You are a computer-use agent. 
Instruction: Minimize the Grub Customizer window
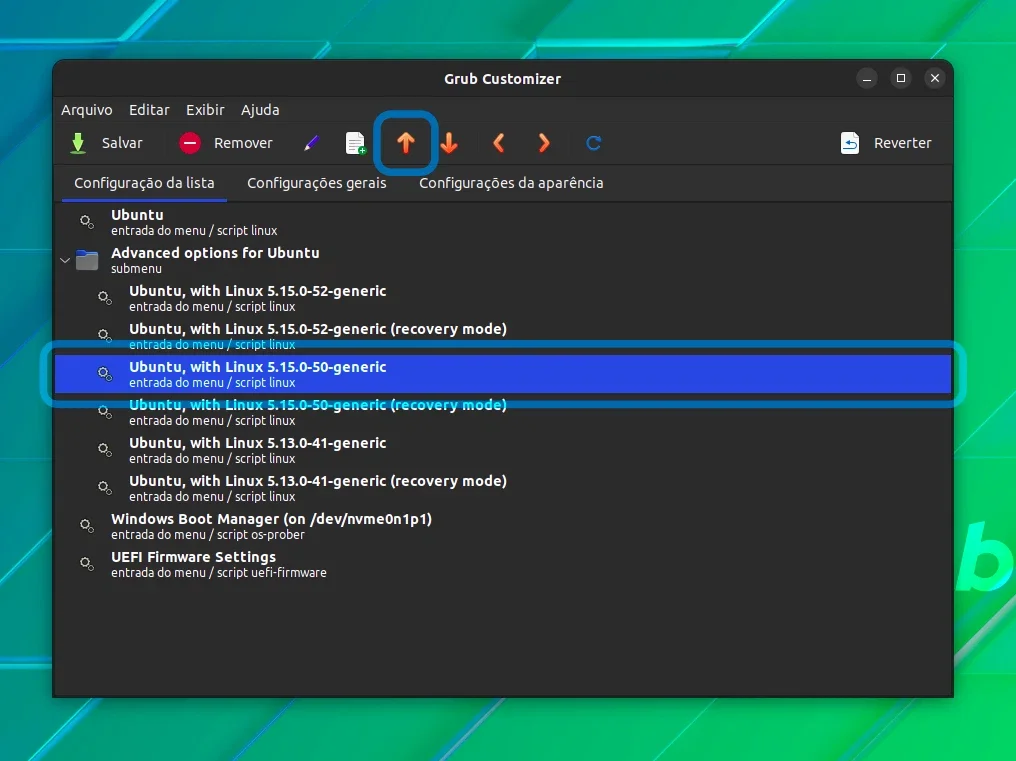point(867,78)
